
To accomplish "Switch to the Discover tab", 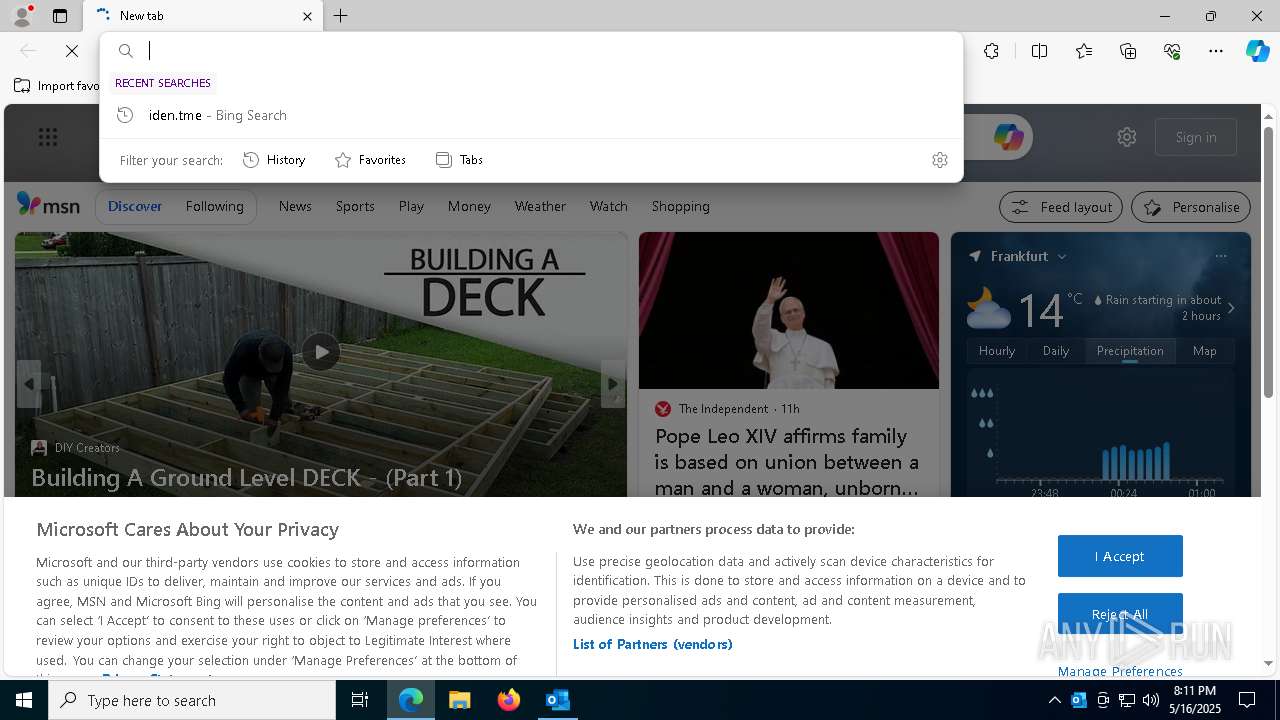I will (135, 206).
